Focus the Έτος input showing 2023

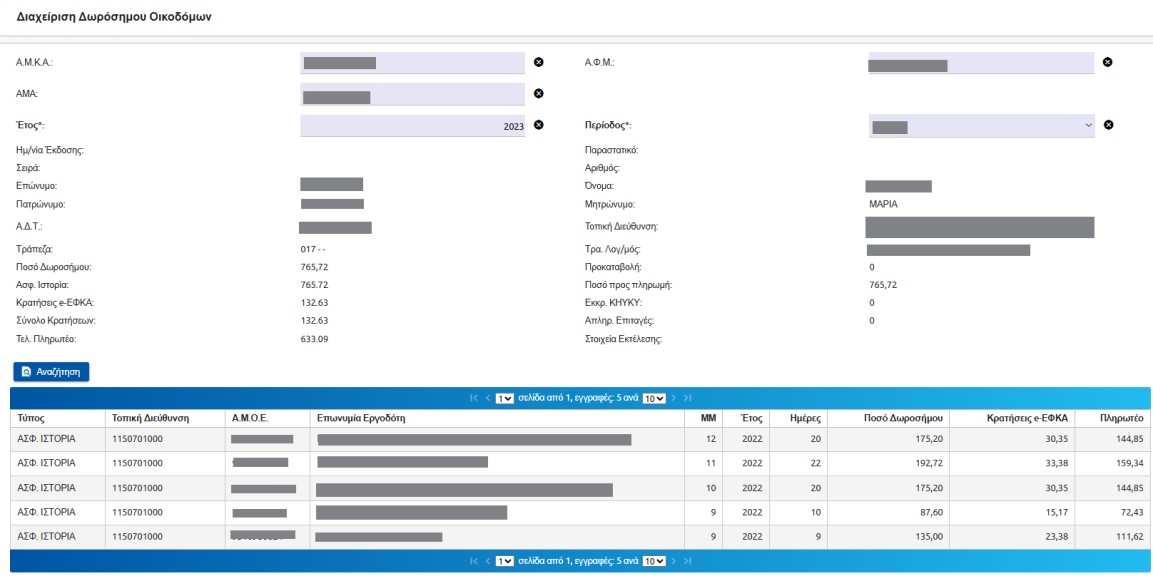point(412,126)
